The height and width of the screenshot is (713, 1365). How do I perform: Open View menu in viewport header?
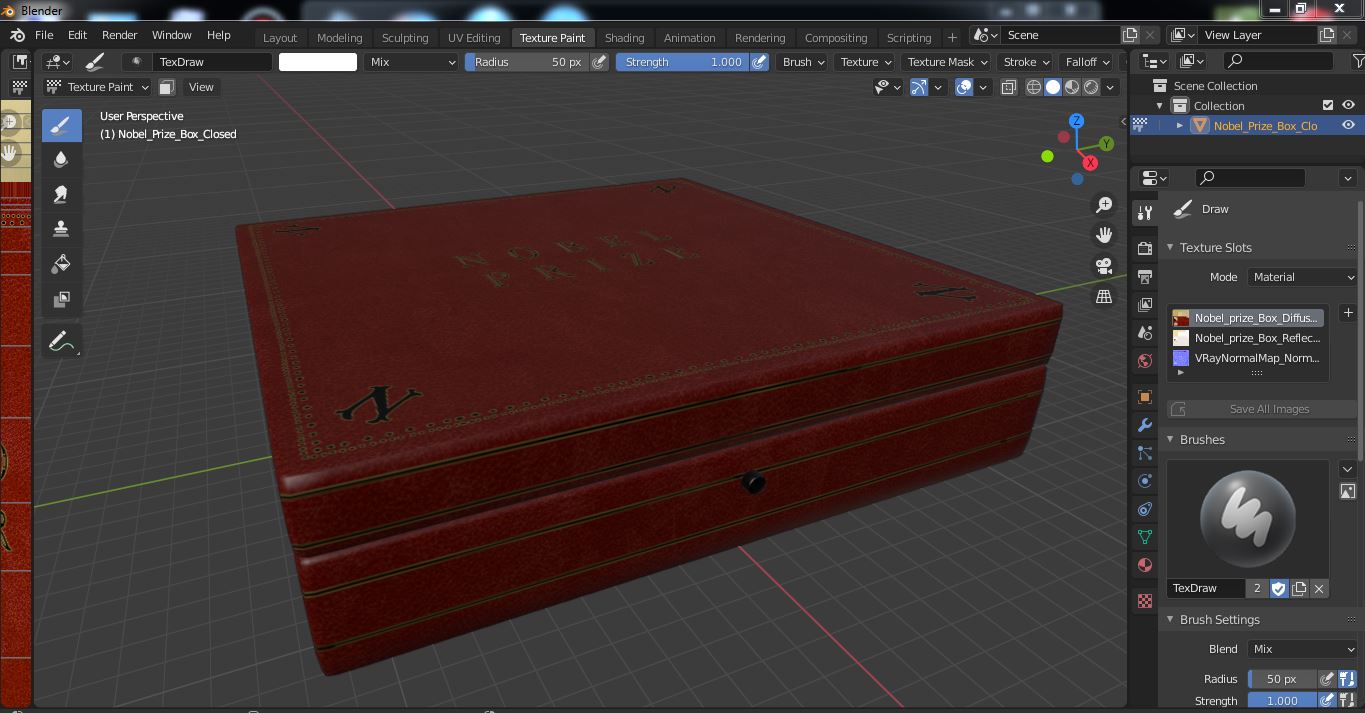coord(201,87)
